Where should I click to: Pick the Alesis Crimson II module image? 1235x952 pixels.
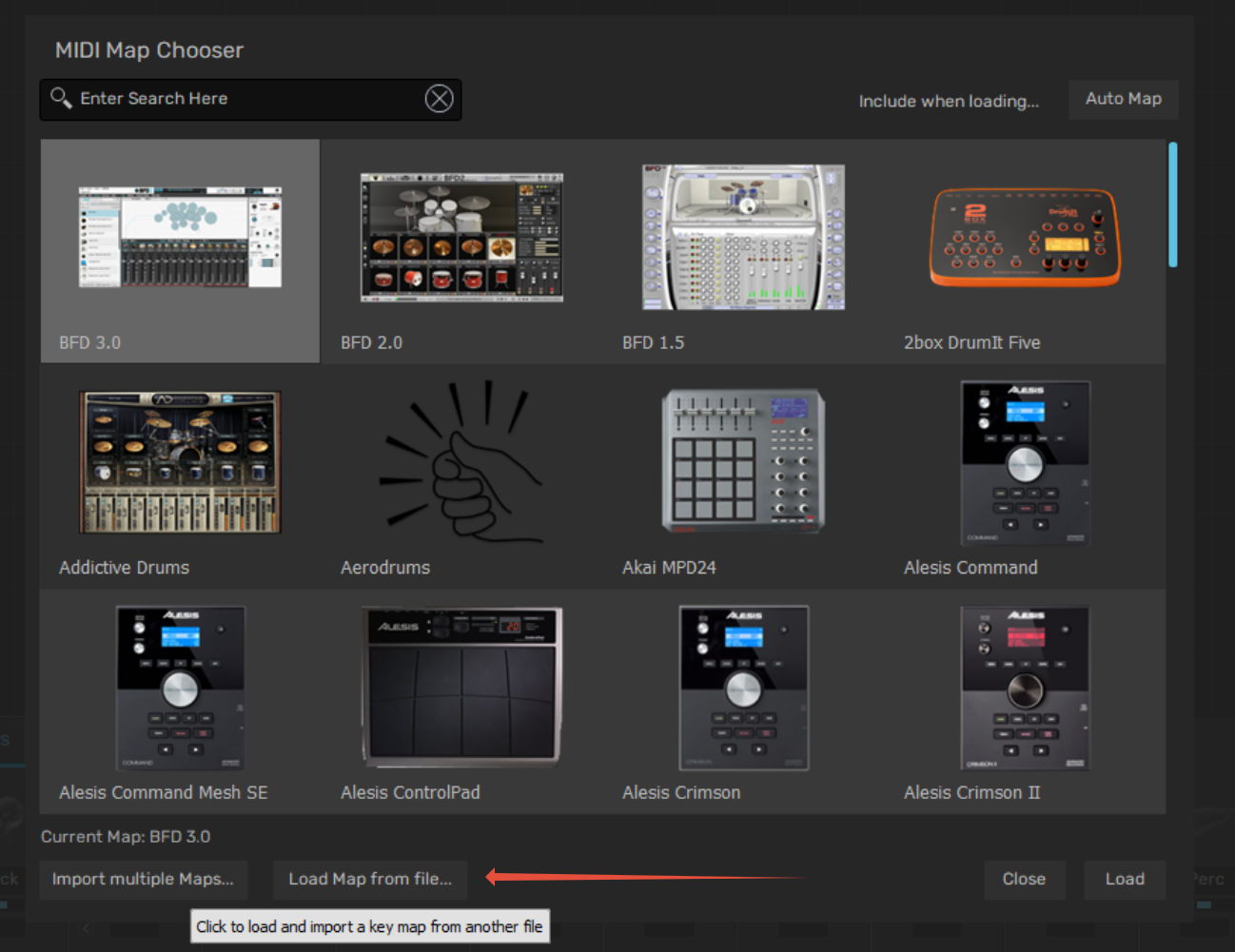coord(1025,688)
